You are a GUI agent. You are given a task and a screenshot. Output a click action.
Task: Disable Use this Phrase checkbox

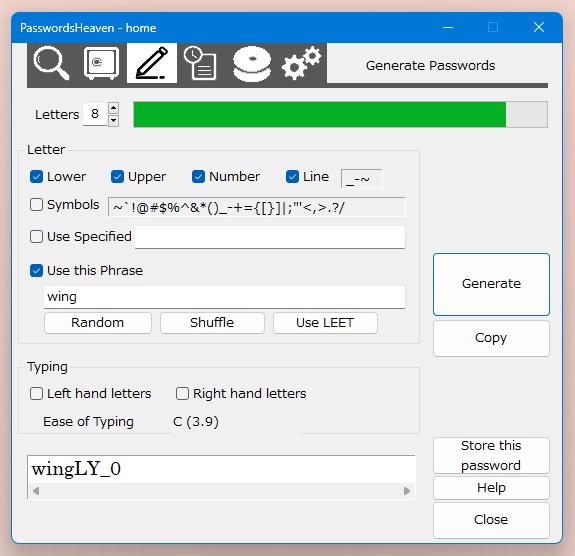point(36,271)
